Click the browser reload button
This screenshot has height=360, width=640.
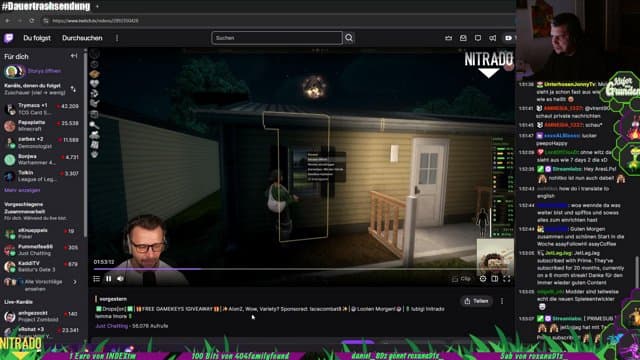tap(32, 20)
